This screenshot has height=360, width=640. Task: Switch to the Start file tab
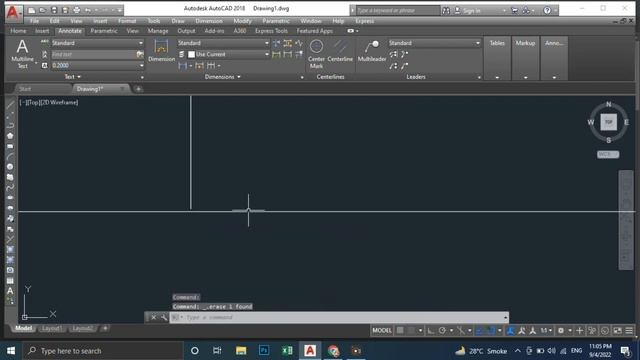coord(25,89)
